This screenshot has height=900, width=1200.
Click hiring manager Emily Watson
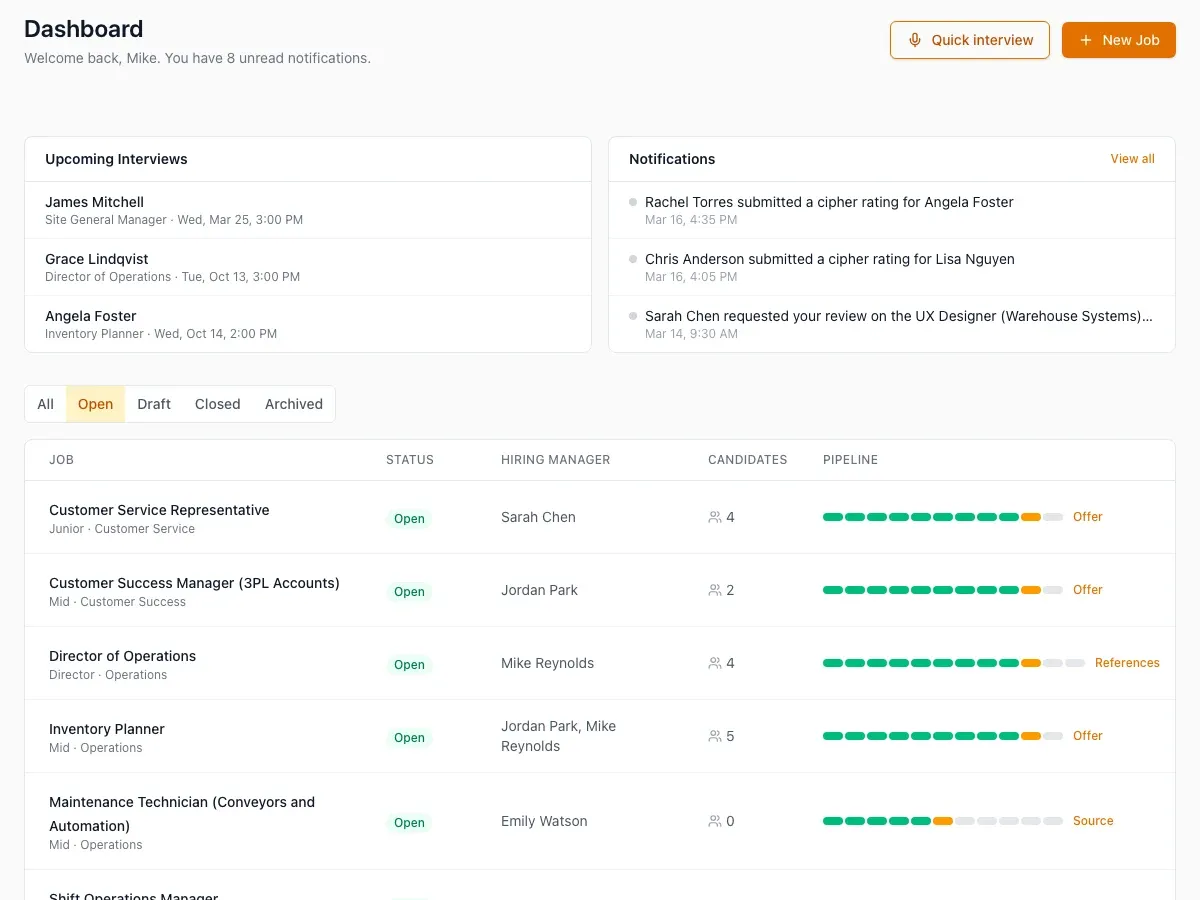[544, 821]
